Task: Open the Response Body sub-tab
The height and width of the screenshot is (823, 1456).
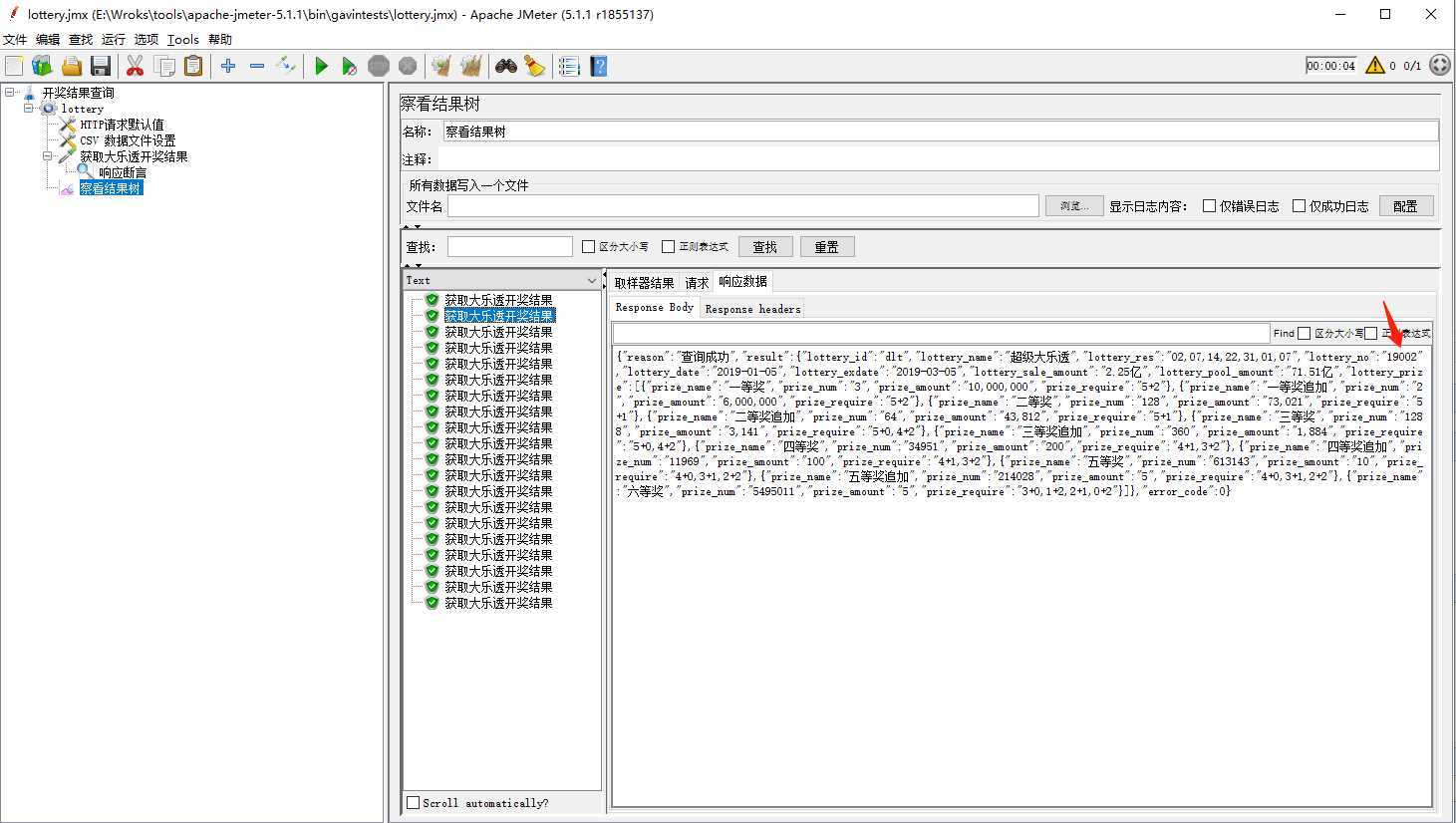Action: 654,308
